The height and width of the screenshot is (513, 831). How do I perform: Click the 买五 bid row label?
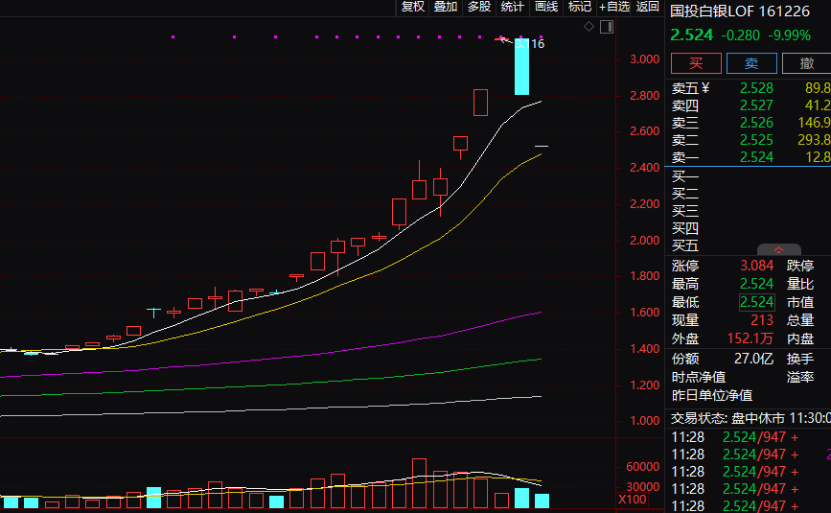coord(685,246)
